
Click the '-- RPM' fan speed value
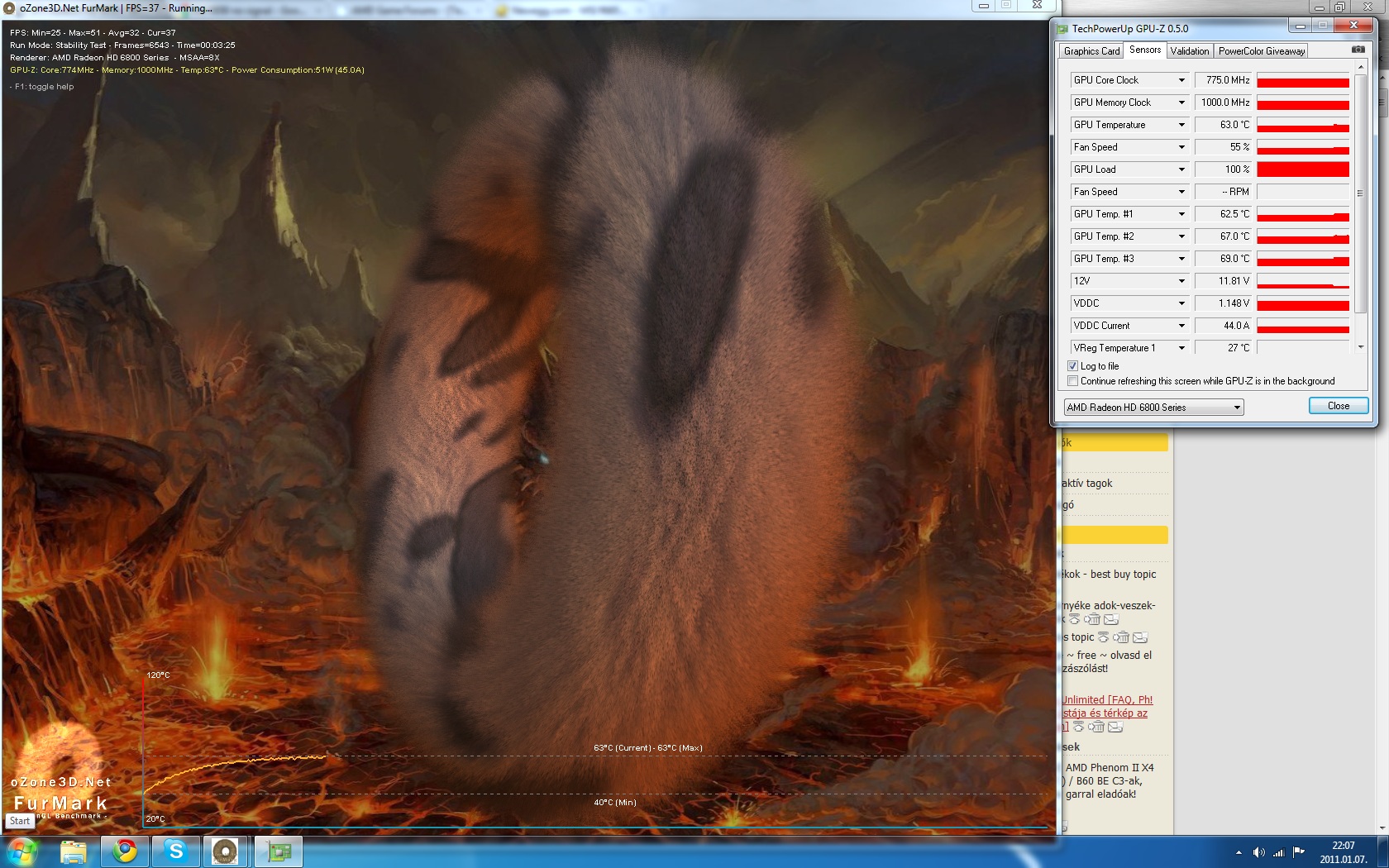pos(1223,192)
